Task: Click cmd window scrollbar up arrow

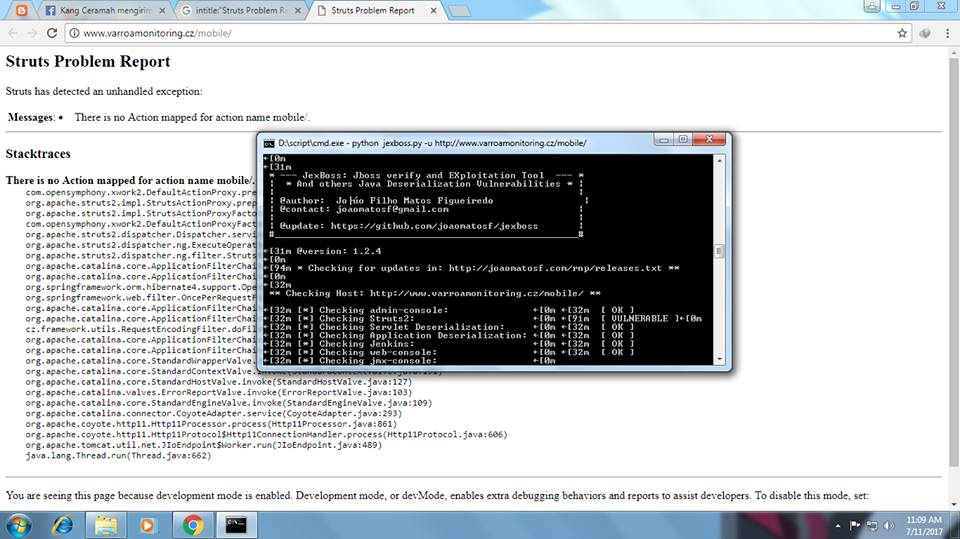Action: [719, 160]
